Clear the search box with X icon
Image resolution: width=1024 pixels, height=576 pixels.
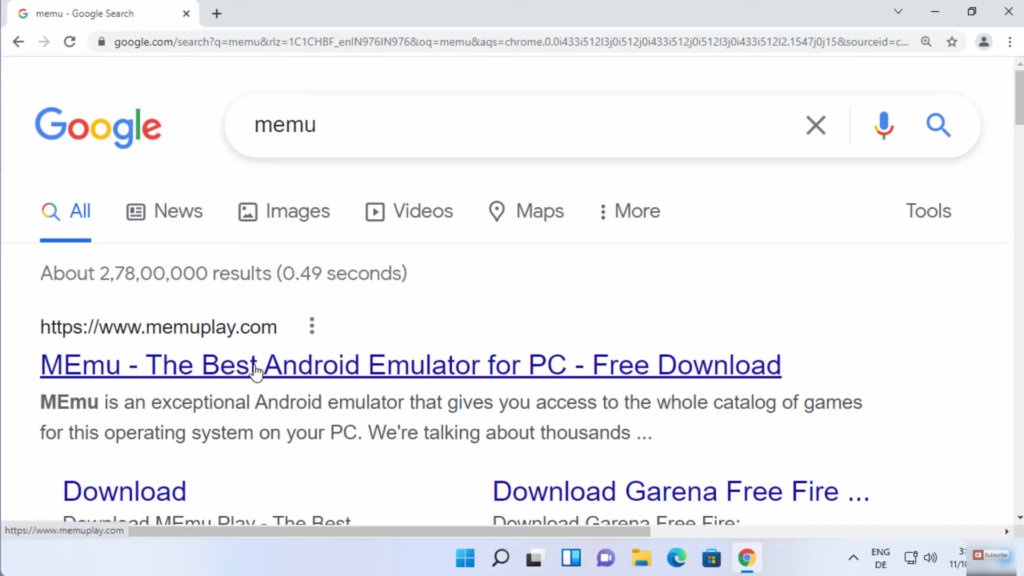tap(816, 125)
